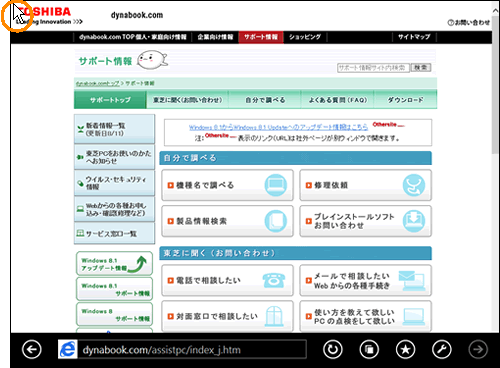The width and height of the screenshot is (500, 368).
Task: Open the Windows 8.1 Update information link
Action: point(278,127)
